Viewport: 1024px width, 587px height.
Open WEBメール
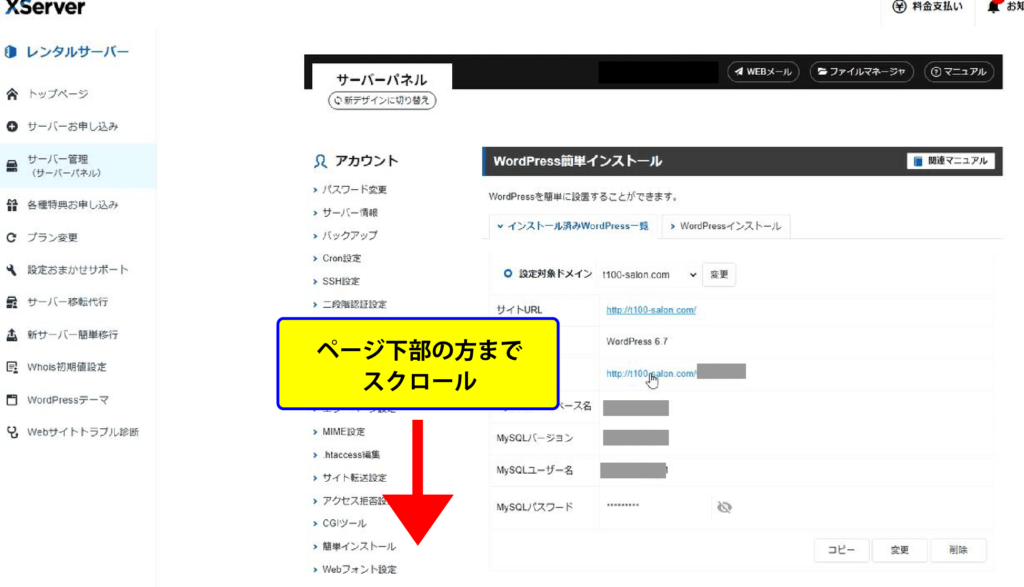[763, 72]
